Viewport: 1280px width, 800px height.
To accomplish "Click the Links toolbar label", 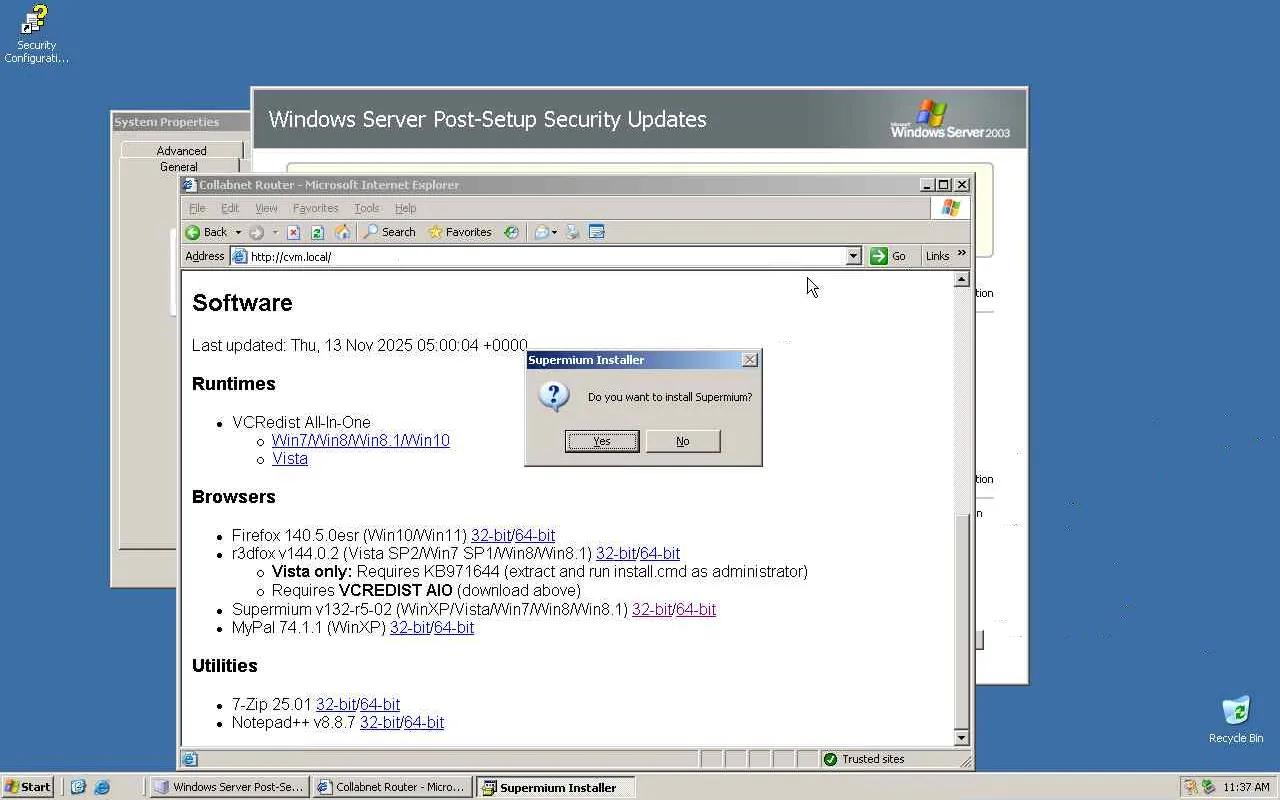I will pos(937,256).
